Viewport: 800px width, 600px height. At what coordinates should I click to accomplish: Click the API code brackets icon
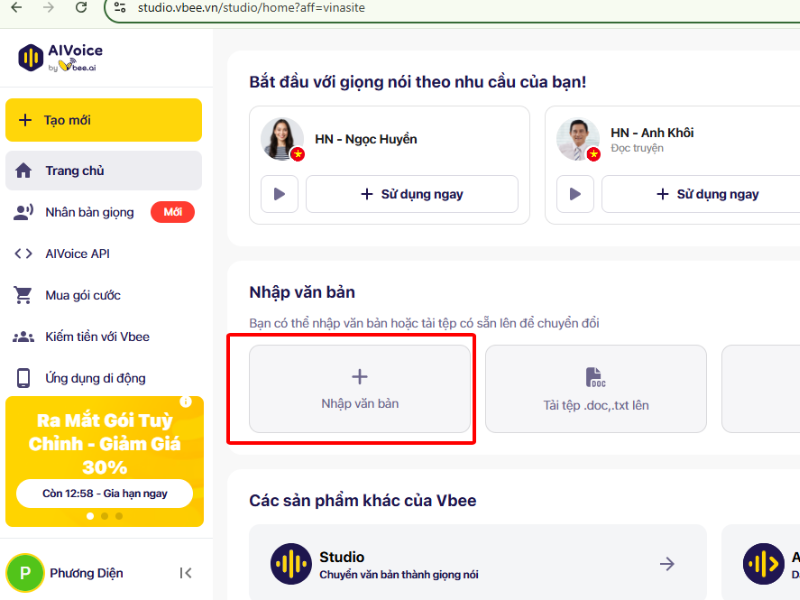pos(23,254)
